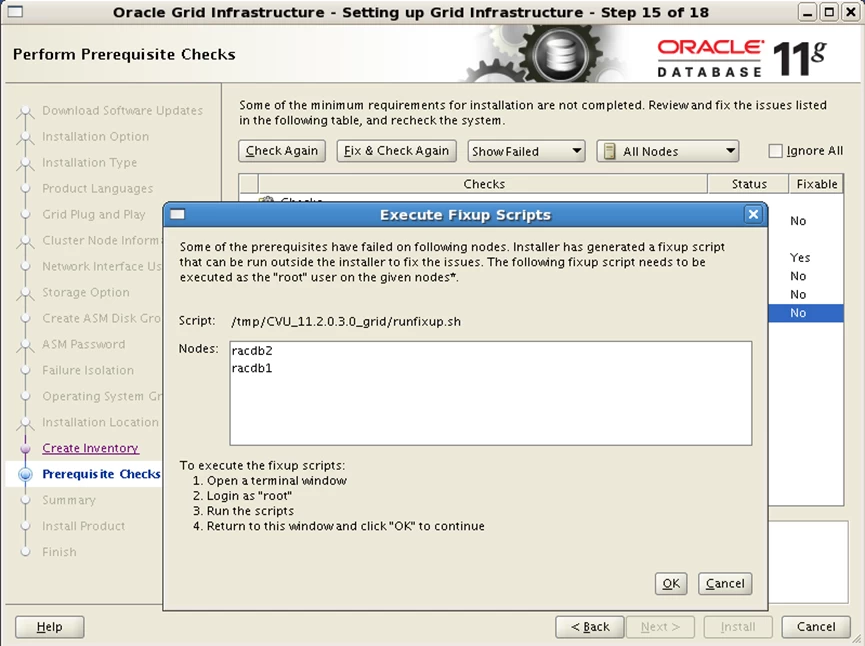Click the Storage Option step icon
The height and width of the screenshot is (646, 865).
25,293
